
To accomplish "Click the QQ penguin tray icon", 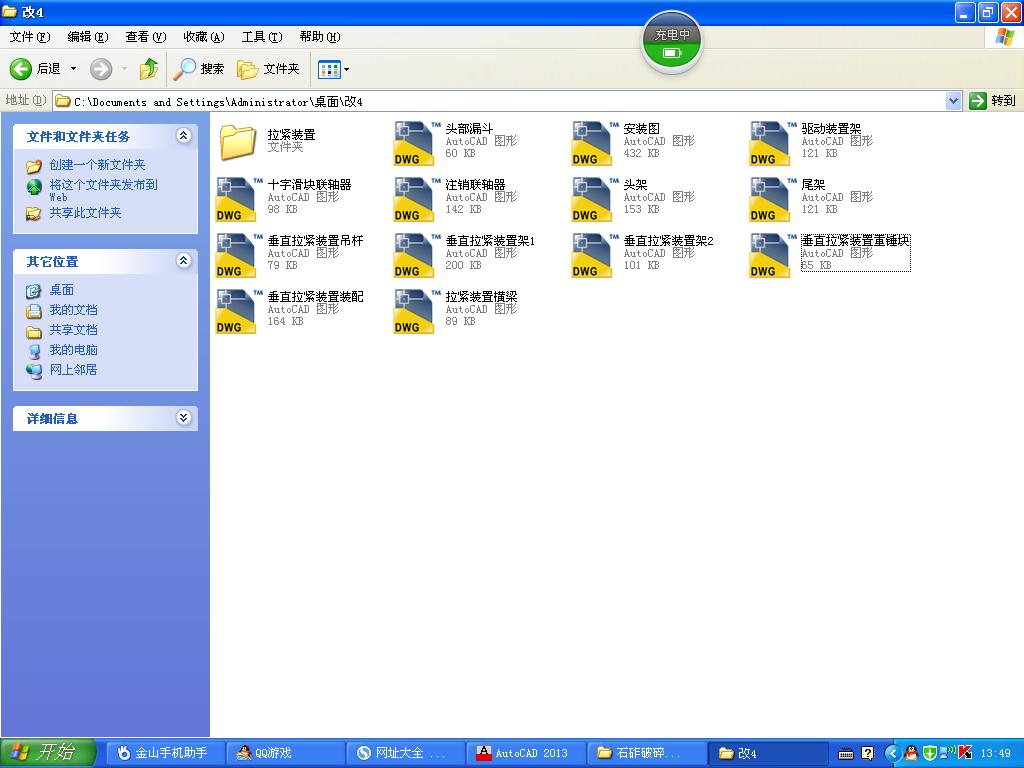I will click(x=912, y=754).
